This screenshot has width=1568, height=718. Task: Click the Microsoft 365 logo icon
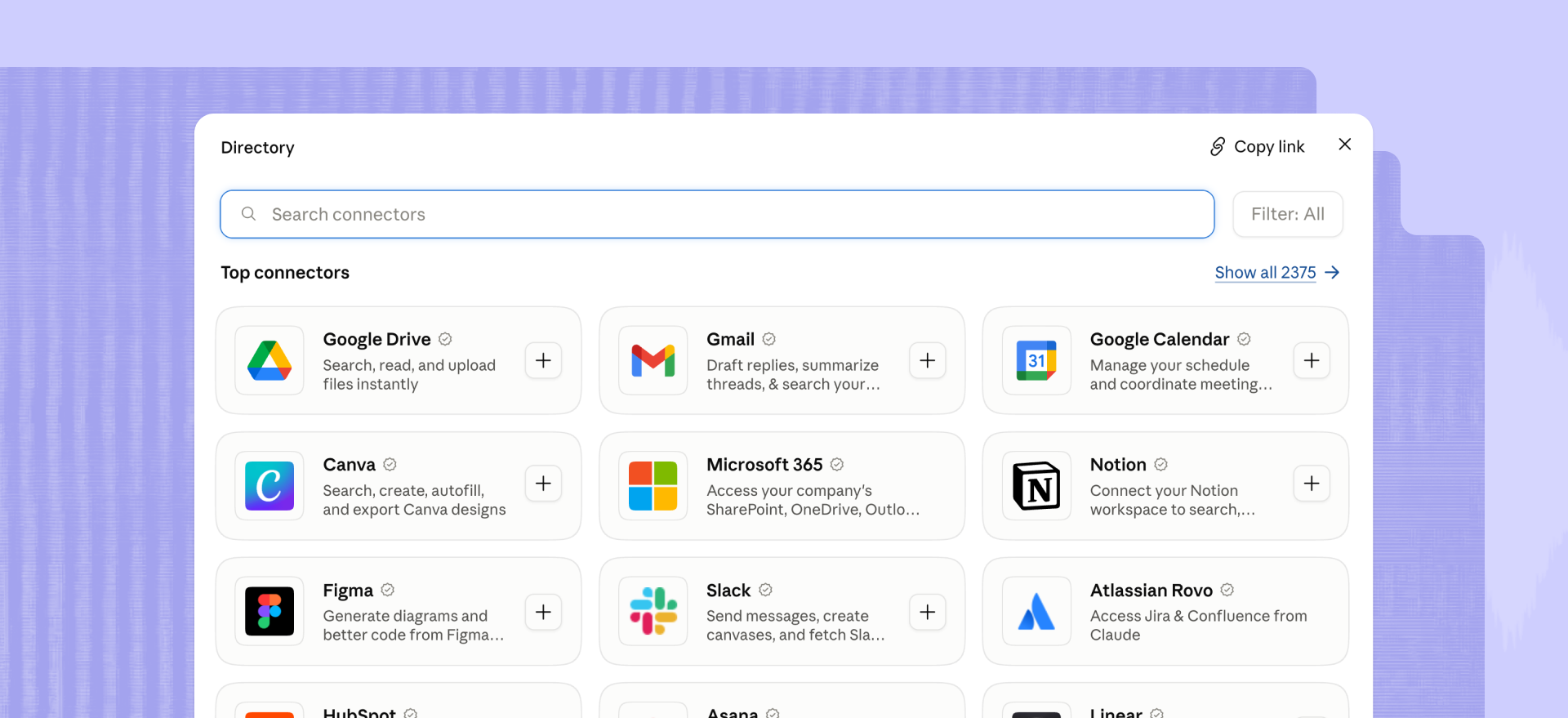pyautogui.click(x=653, y=486)
